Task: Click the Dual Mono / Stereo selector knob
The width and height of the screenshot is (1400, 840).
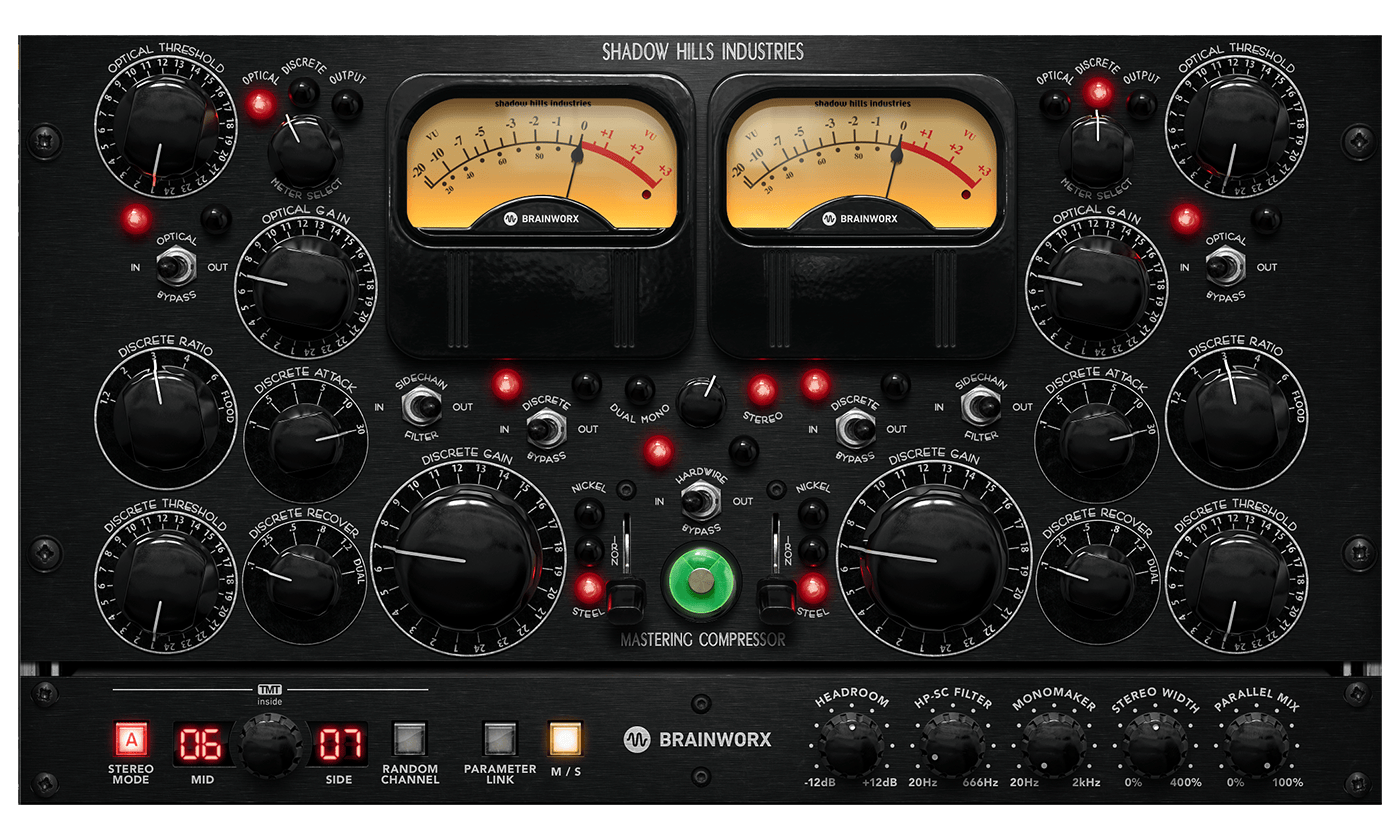Action: pyautogui.click(x=700, y=403)
